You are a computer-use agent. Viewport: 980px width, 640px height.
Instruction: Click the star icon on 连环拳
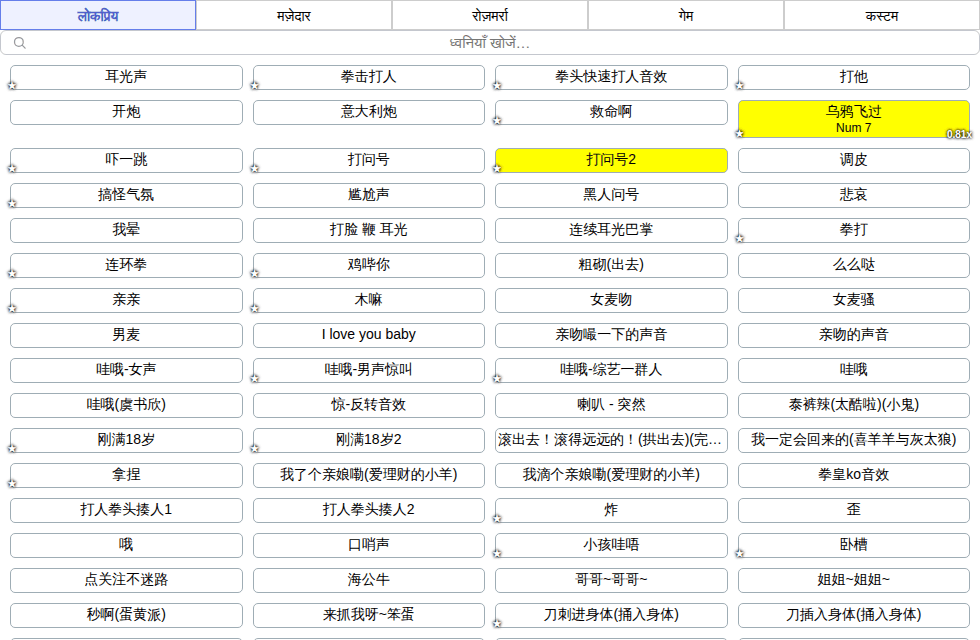click(12, 274)
